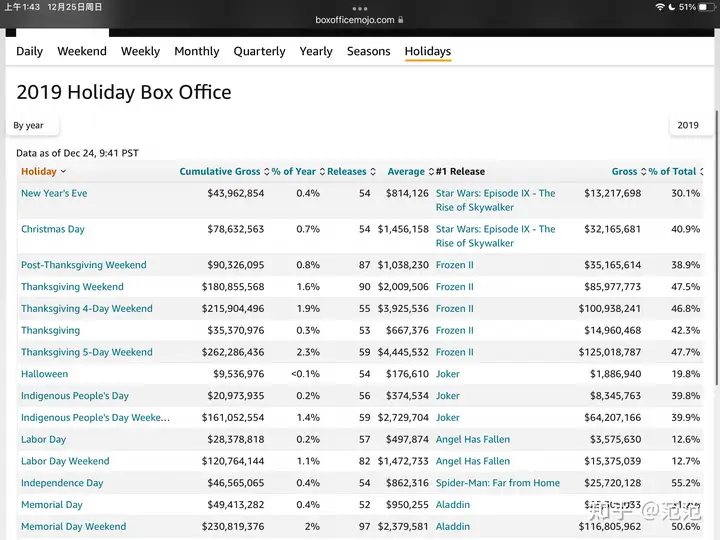Switch to the Monthly tab
This screenshot has height=540, width=720.
click(197, 51)
